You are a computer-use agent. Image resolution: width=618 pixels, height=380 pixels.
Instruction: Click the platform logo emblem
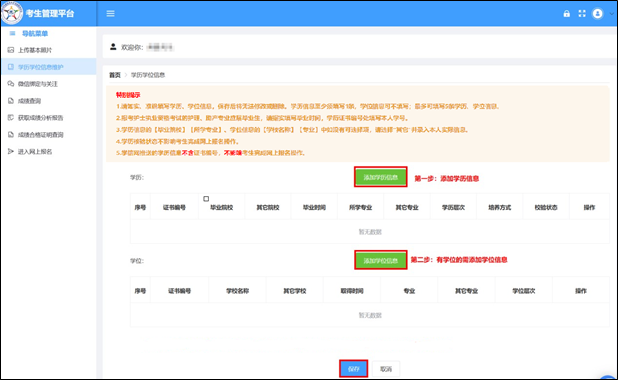point(12,13)
